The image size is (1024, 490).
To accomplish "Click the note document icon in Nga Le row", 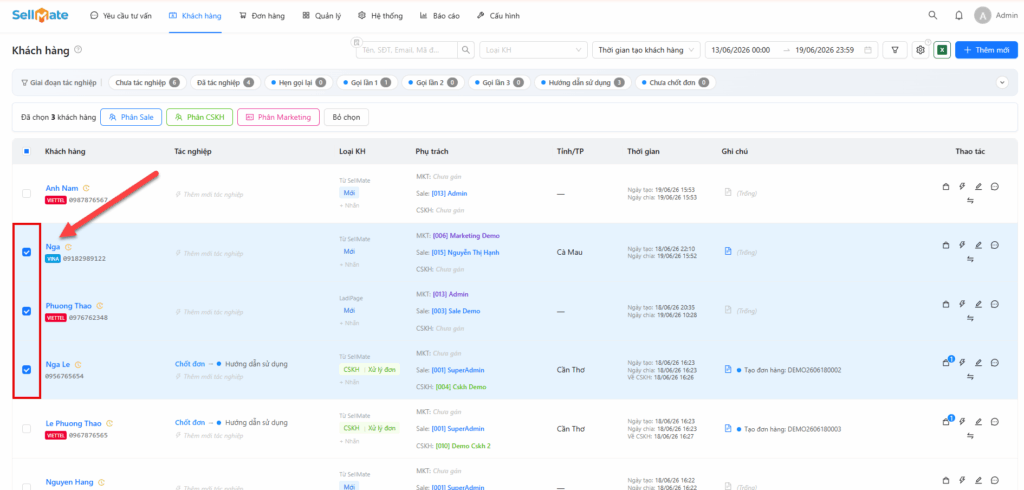I will 728,369.
